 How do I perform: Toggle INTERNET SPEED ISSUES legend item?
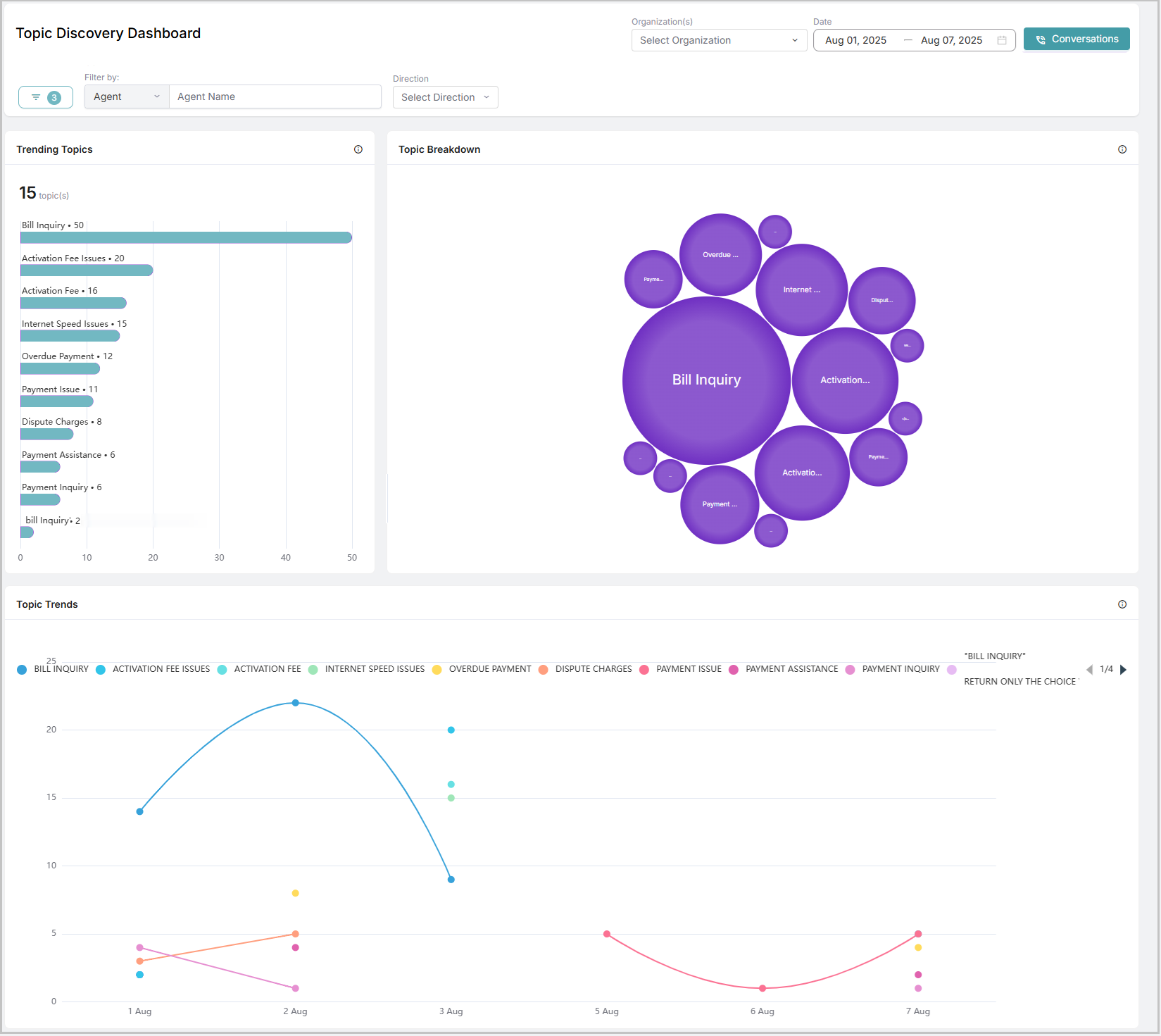[367, 669]
